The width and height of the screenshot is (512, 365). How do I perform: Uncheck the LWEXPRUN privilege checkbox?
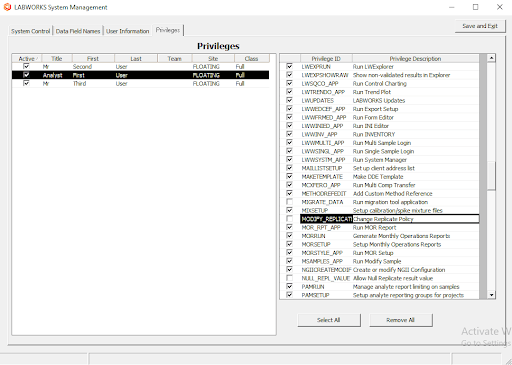pos(289,66)
